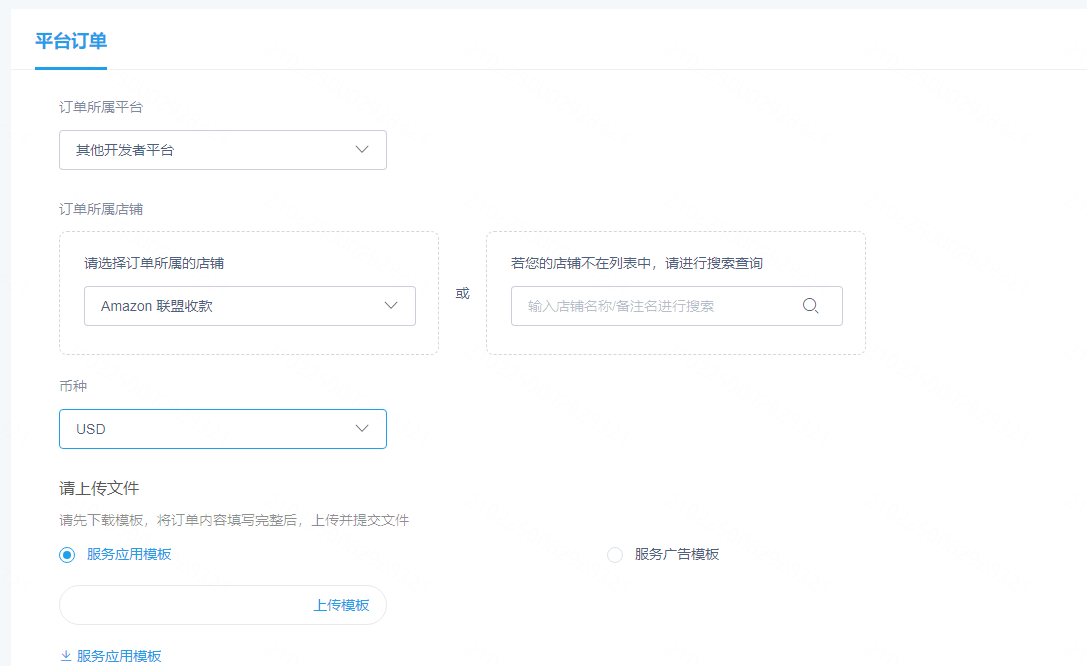This screenshot has height=666, width=1087.
Task: Click the chevron arrow in USD box
Action: pos(362,429)
